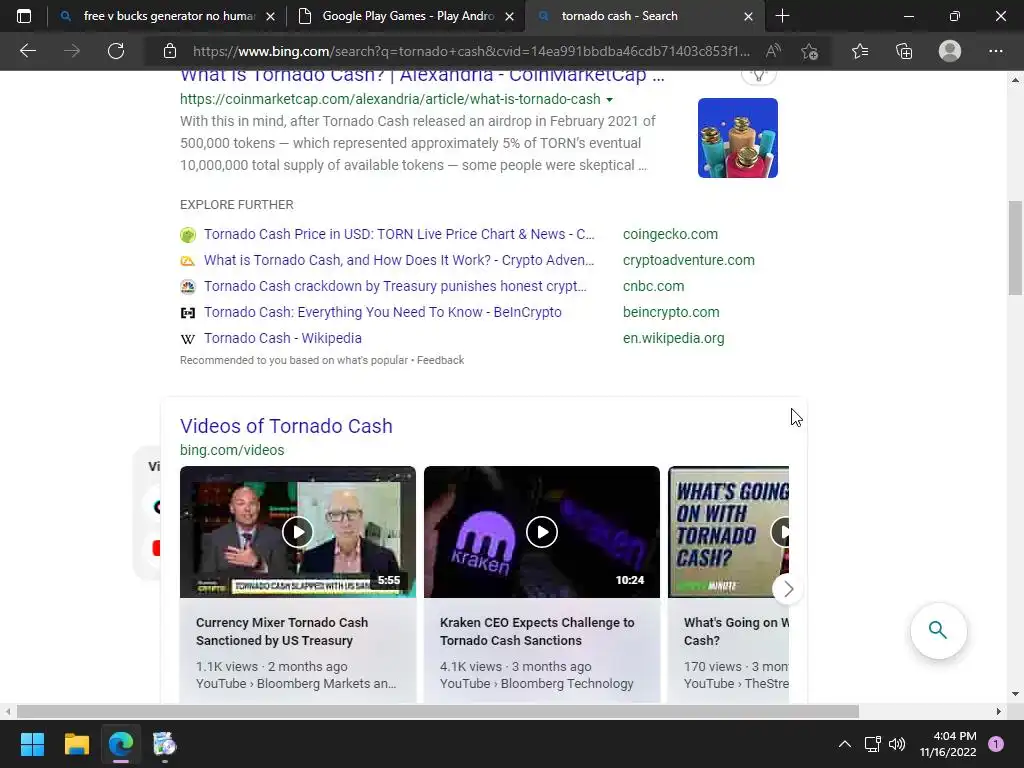Close the Google Play Games tab
The height and width of the screenshot is (768, 1024).
(x=510, y=16)
